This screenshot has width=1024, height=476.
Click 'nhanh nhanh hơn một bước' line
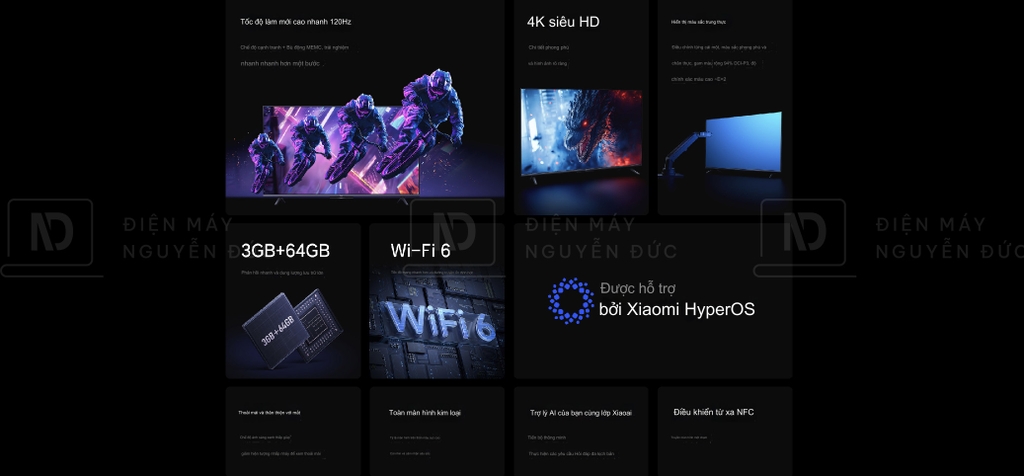pos(280,63)
